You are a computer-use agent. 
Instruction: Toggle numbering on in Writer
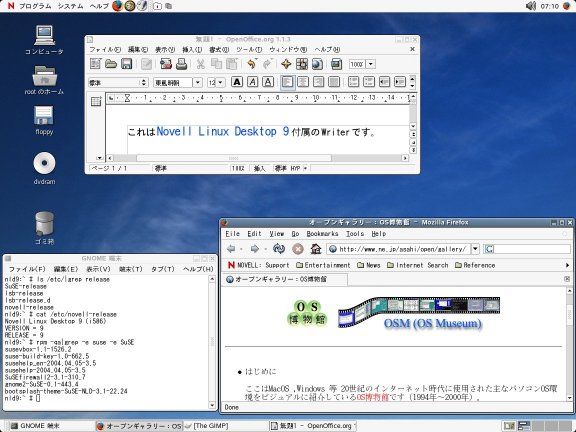click(x=353, y=82)
